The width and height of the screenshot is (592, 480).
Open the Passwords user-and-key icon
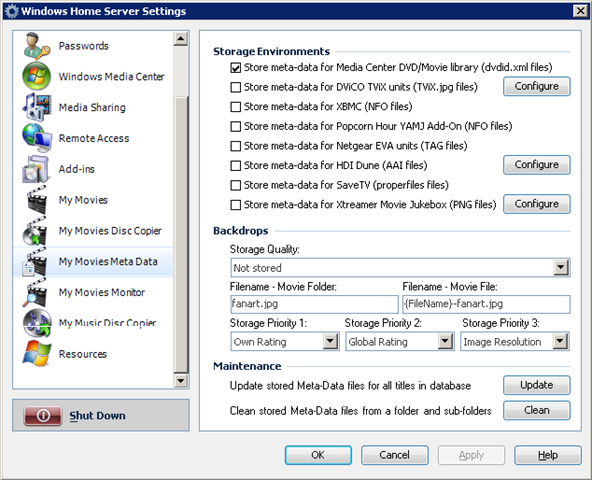tap(37, 46)
